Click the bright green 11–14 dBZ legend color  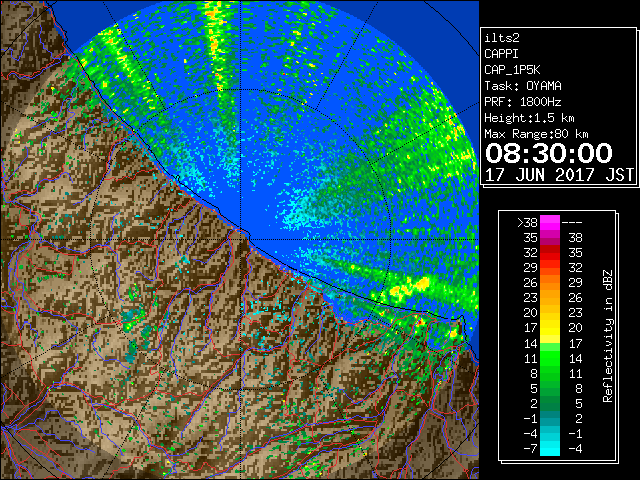550,358
